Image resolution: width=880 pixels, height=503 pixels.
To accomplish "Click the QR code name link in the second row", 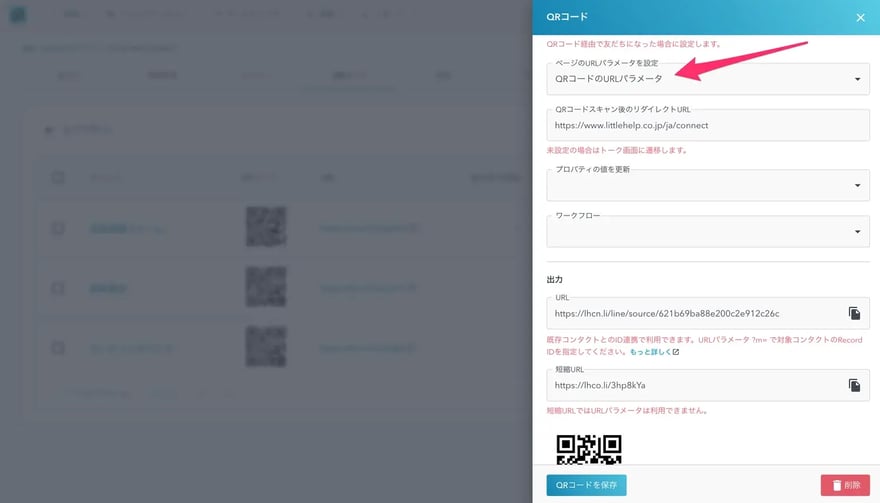I will coord(108,288).
